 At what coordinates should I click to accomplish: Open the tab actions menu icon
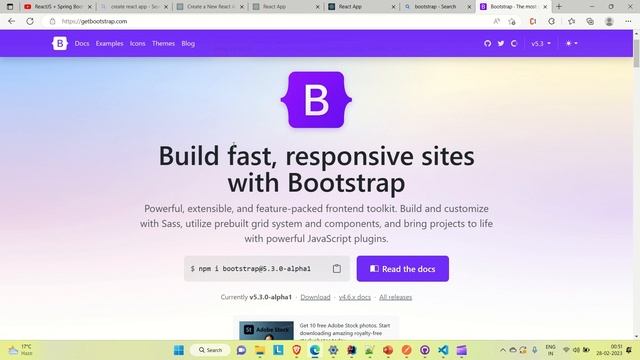click(10, 7)
